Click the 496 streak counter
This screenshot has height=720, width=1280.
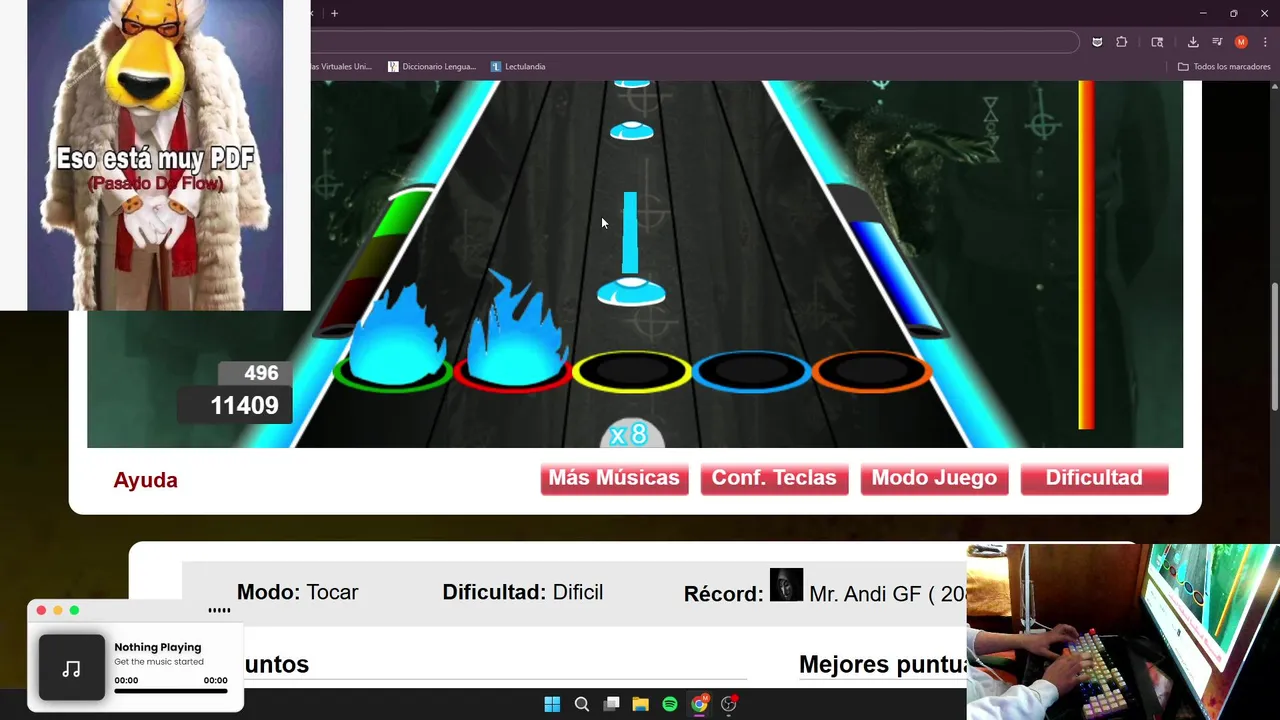[x=255, y=373]
